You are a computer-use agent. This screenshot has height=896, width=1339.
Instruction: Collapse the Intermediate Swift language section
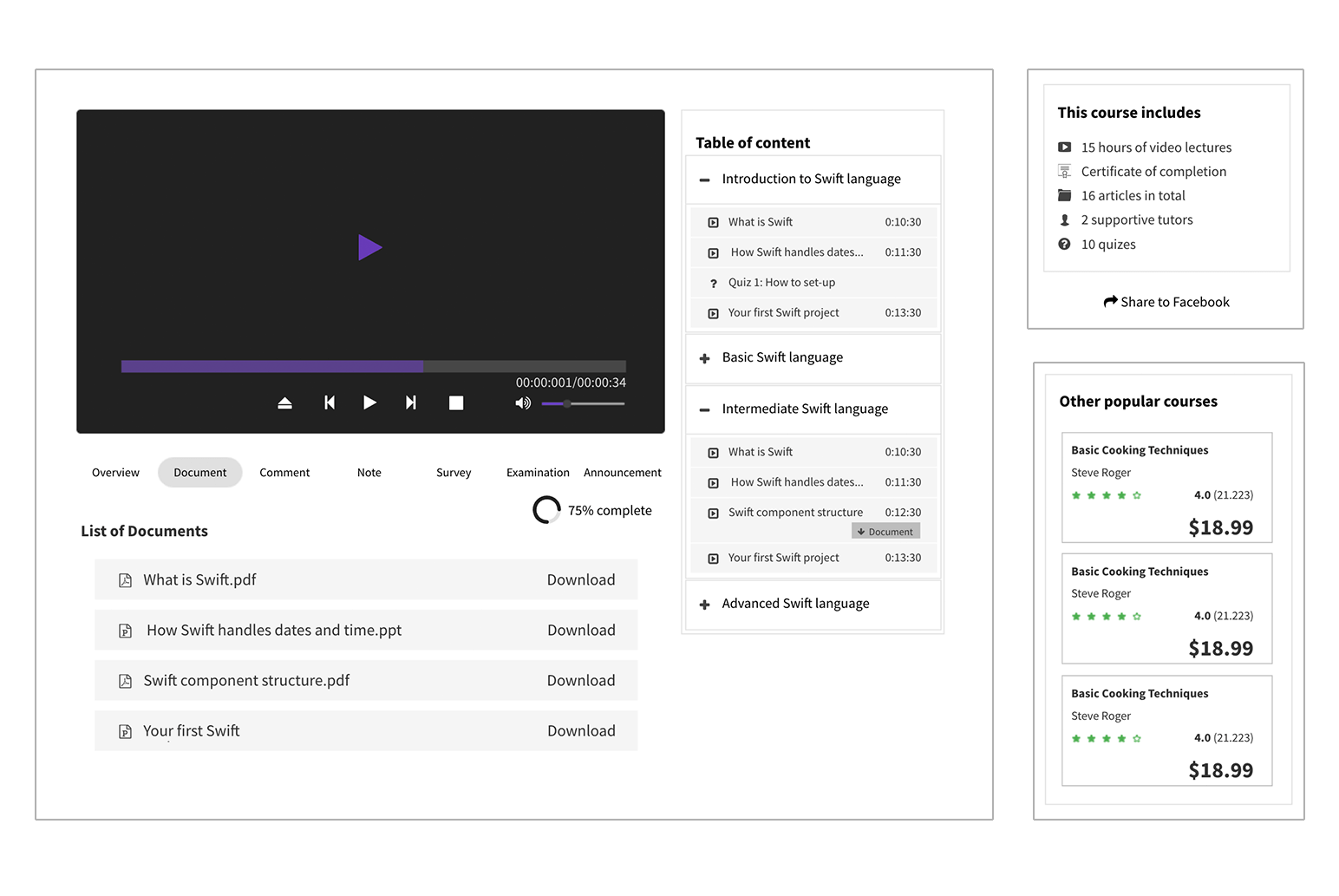(705, 409)
